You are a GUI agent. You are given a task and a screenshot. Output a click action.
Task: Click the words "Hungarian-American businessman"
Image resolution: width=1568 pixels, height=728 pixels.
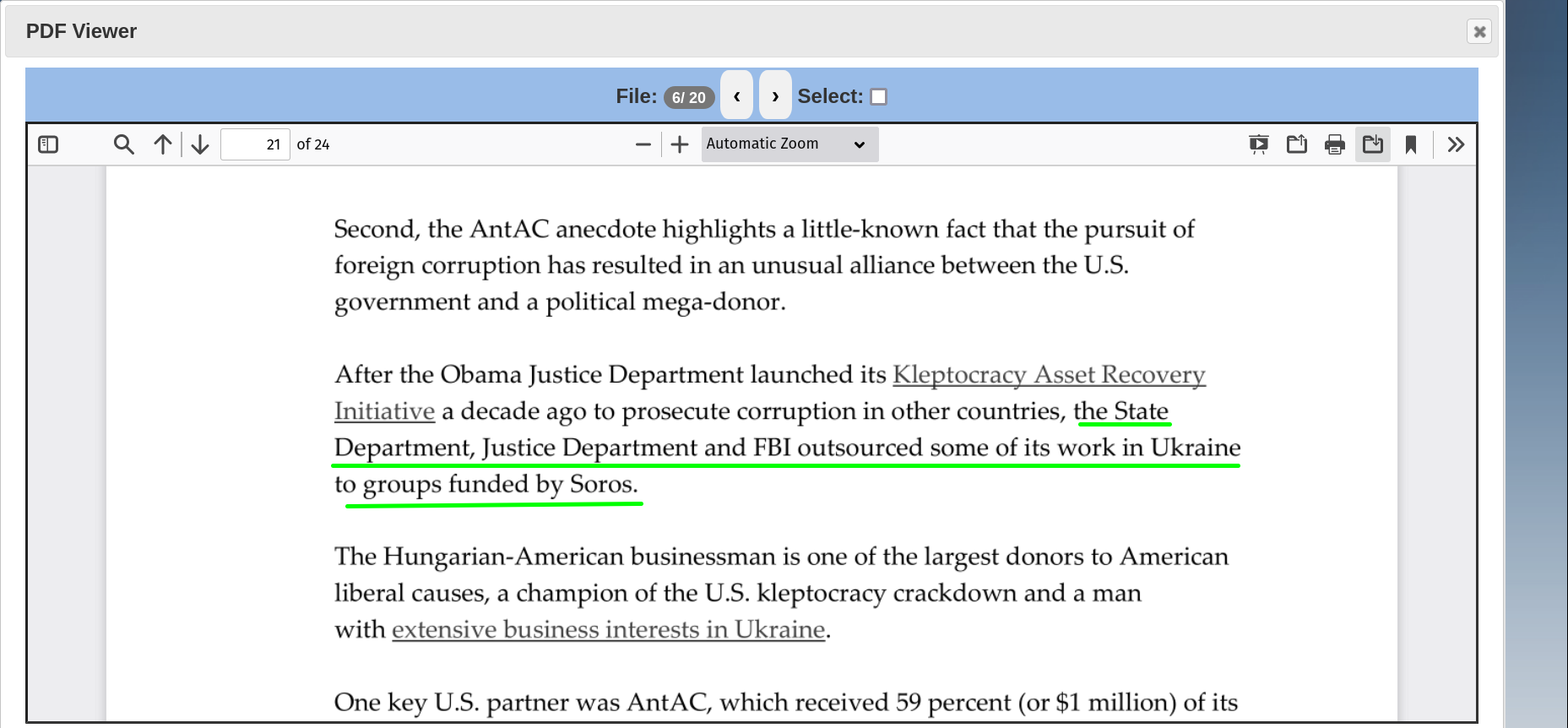pos(579,556)
